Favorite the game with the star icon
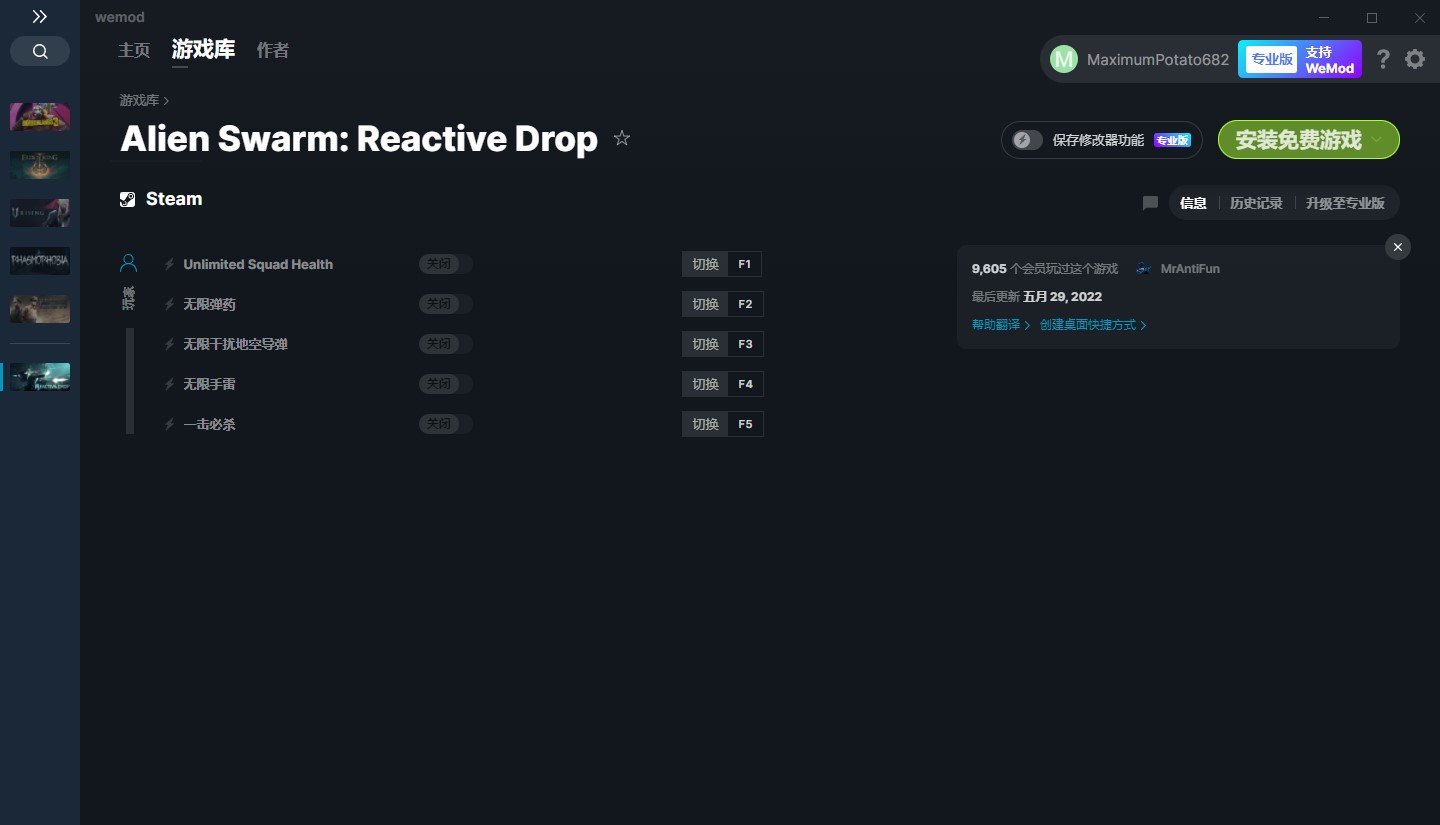 [622, 138]
